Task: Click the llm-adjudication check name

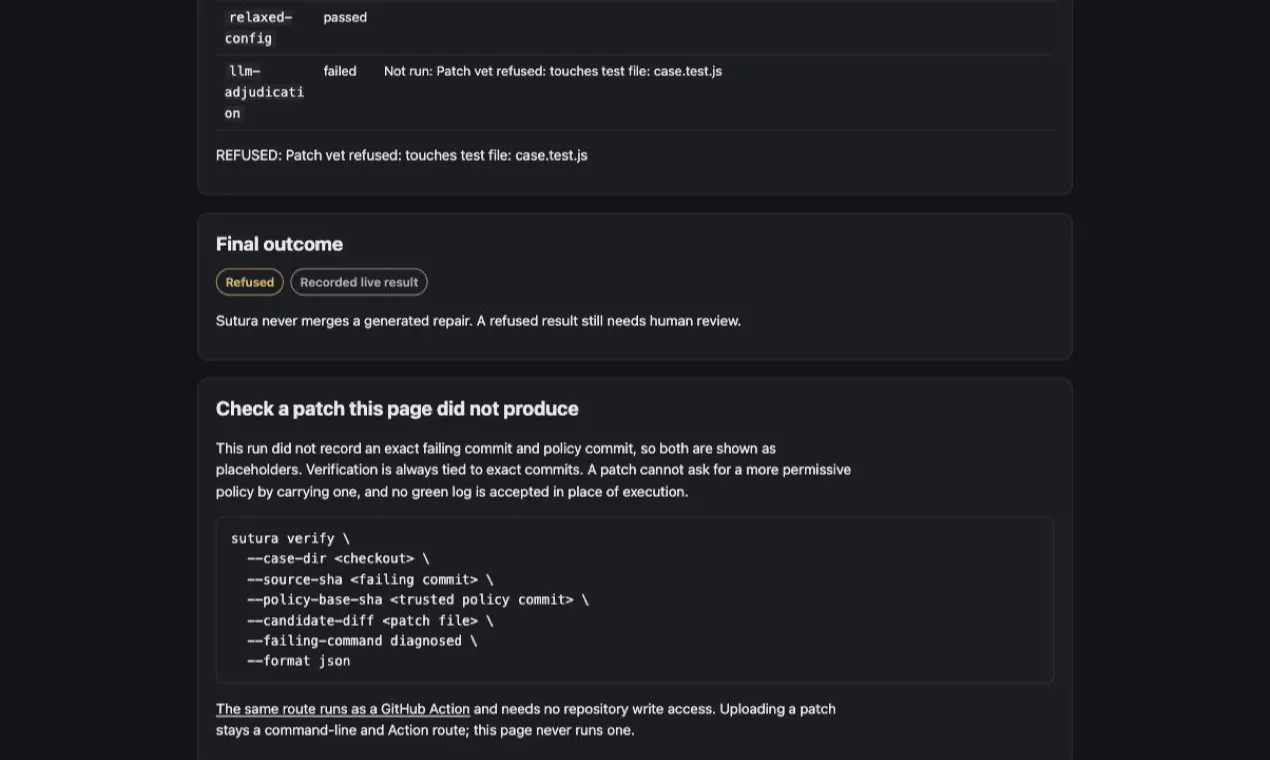Action: coord(264,92)
